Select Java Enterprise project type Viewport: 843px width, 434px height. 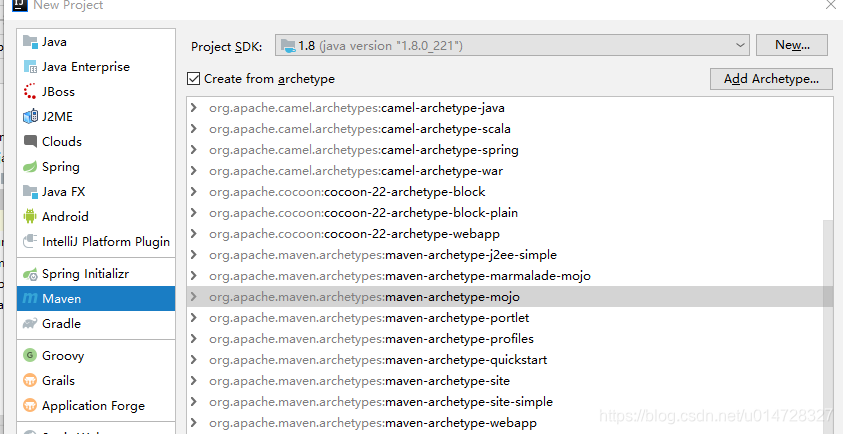96,67
